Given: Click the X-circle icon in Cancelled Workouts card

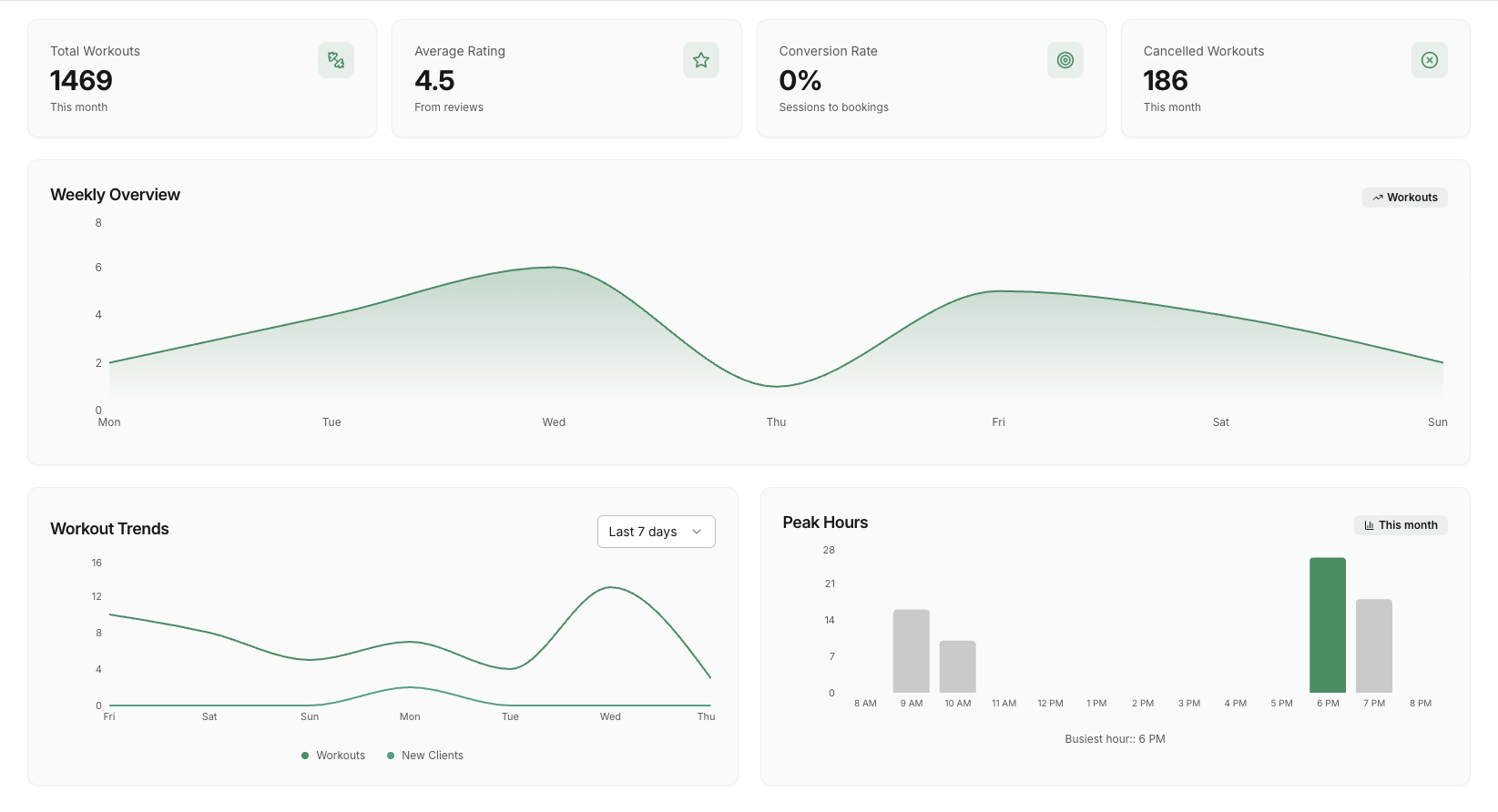Looking at the screenshot, I should (1429, 60).
